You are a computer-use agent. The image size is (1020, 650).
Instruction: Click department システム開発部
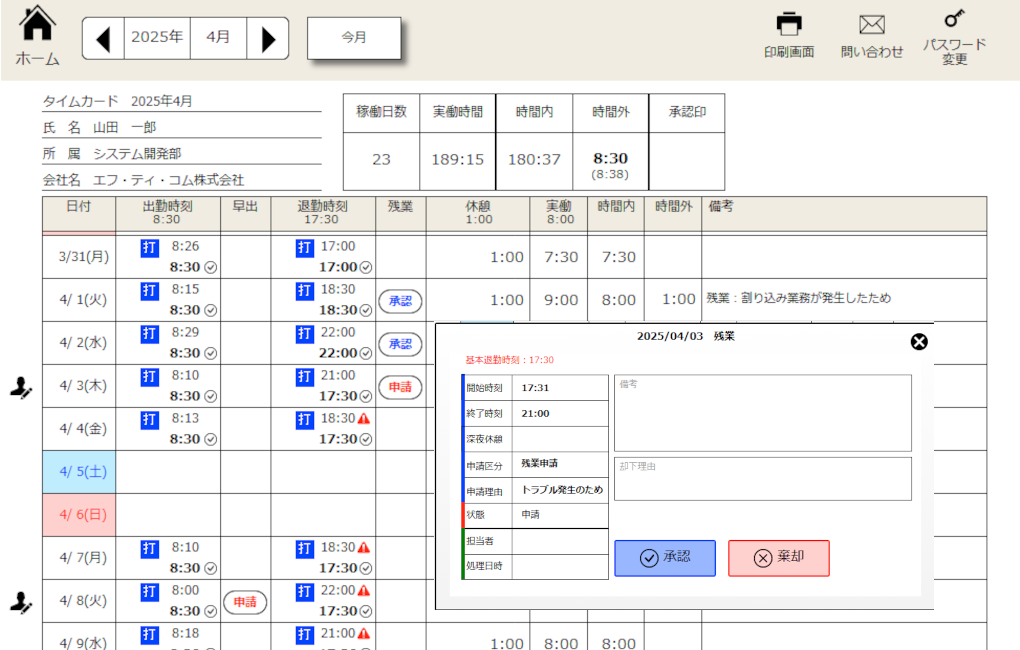coord(137,154)
